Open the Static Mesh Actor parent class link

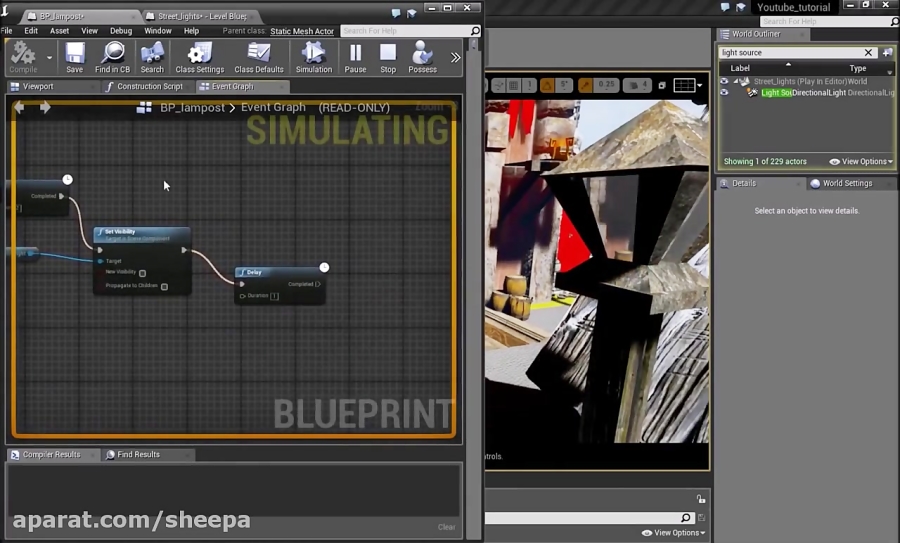click(302, 31)
